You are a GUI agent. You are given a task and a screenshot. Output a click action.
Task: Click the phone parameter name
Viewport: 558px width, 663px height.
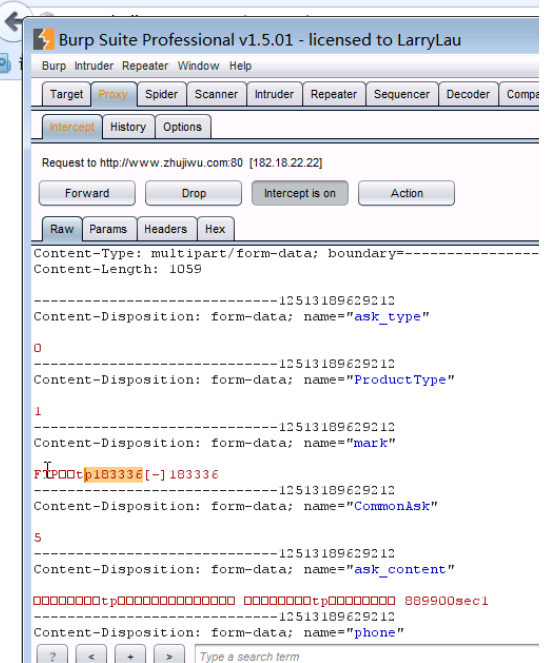pyautogui.click(x=375, y=633)
